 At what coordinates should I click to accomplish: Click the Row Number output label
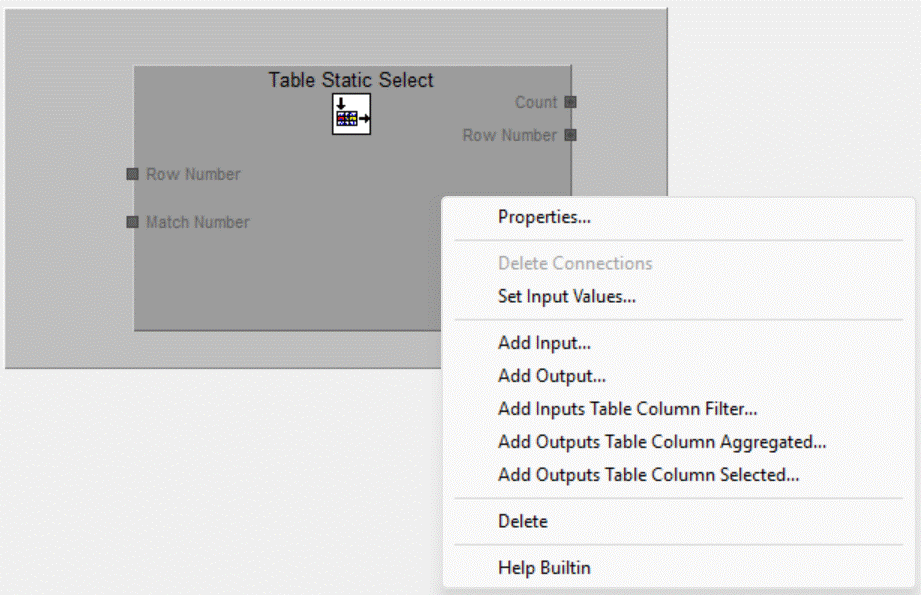coord(509,135)
